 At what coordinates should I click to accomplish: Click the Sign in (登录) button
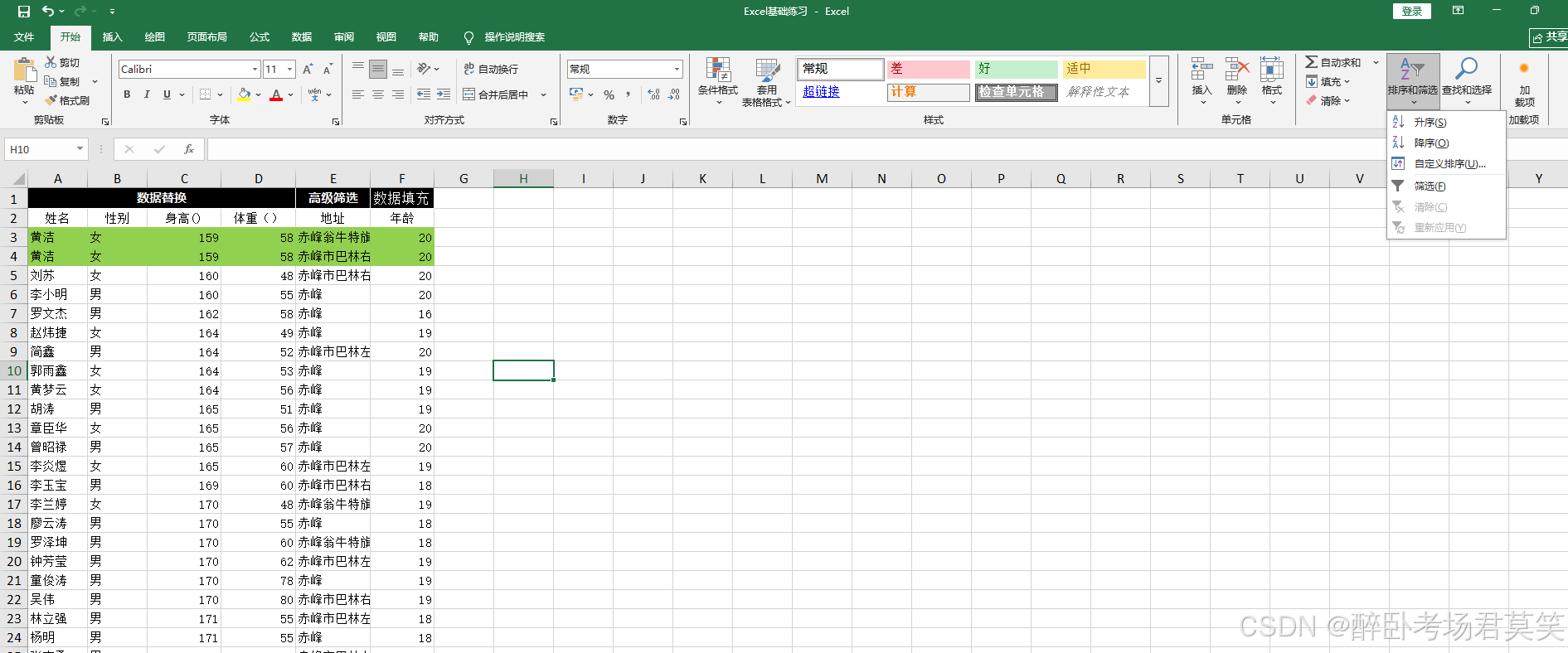point(1412,11)
